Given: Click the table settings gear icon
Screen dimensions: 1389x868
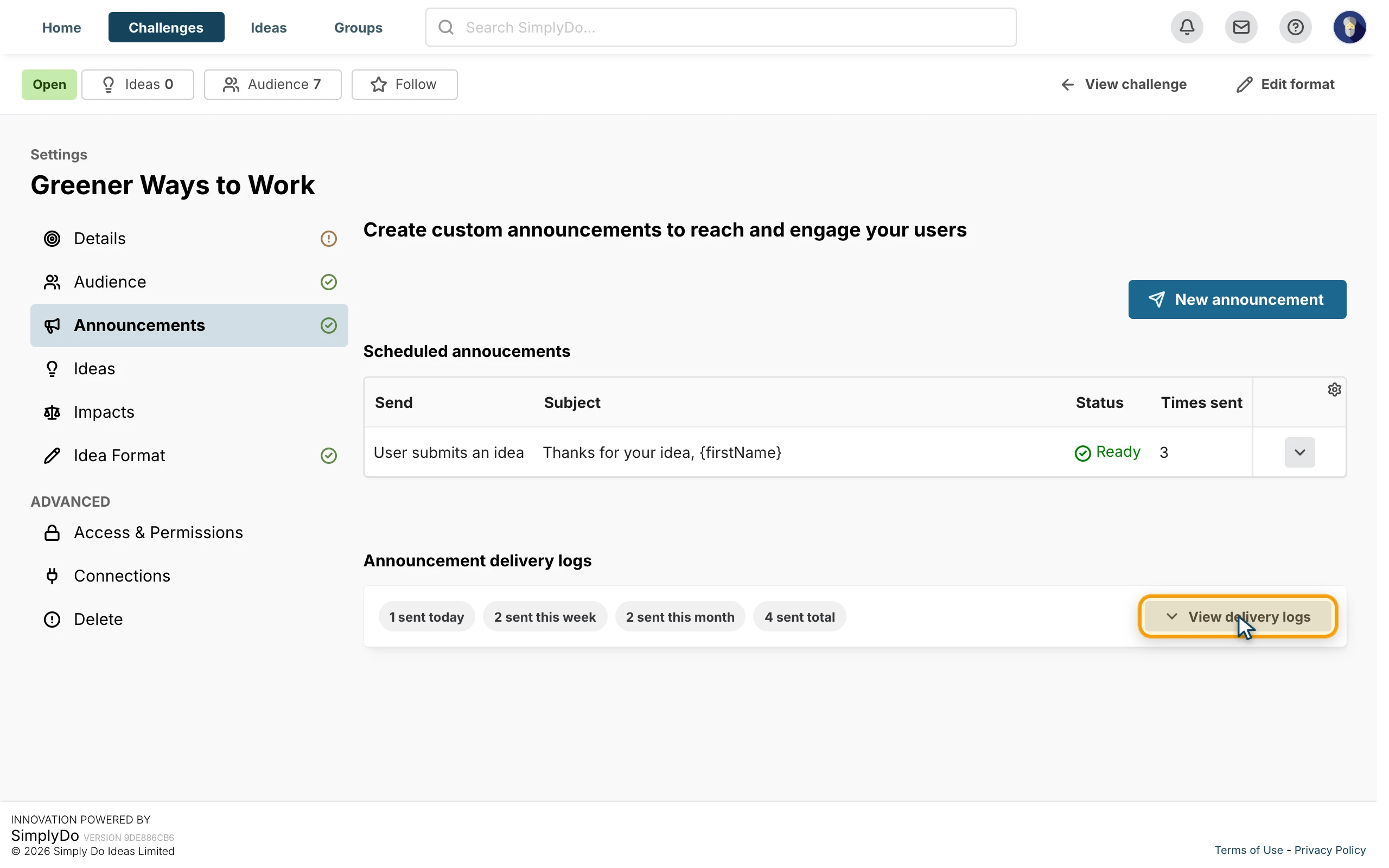Looking at the screenshot, I should point(1334,390).
